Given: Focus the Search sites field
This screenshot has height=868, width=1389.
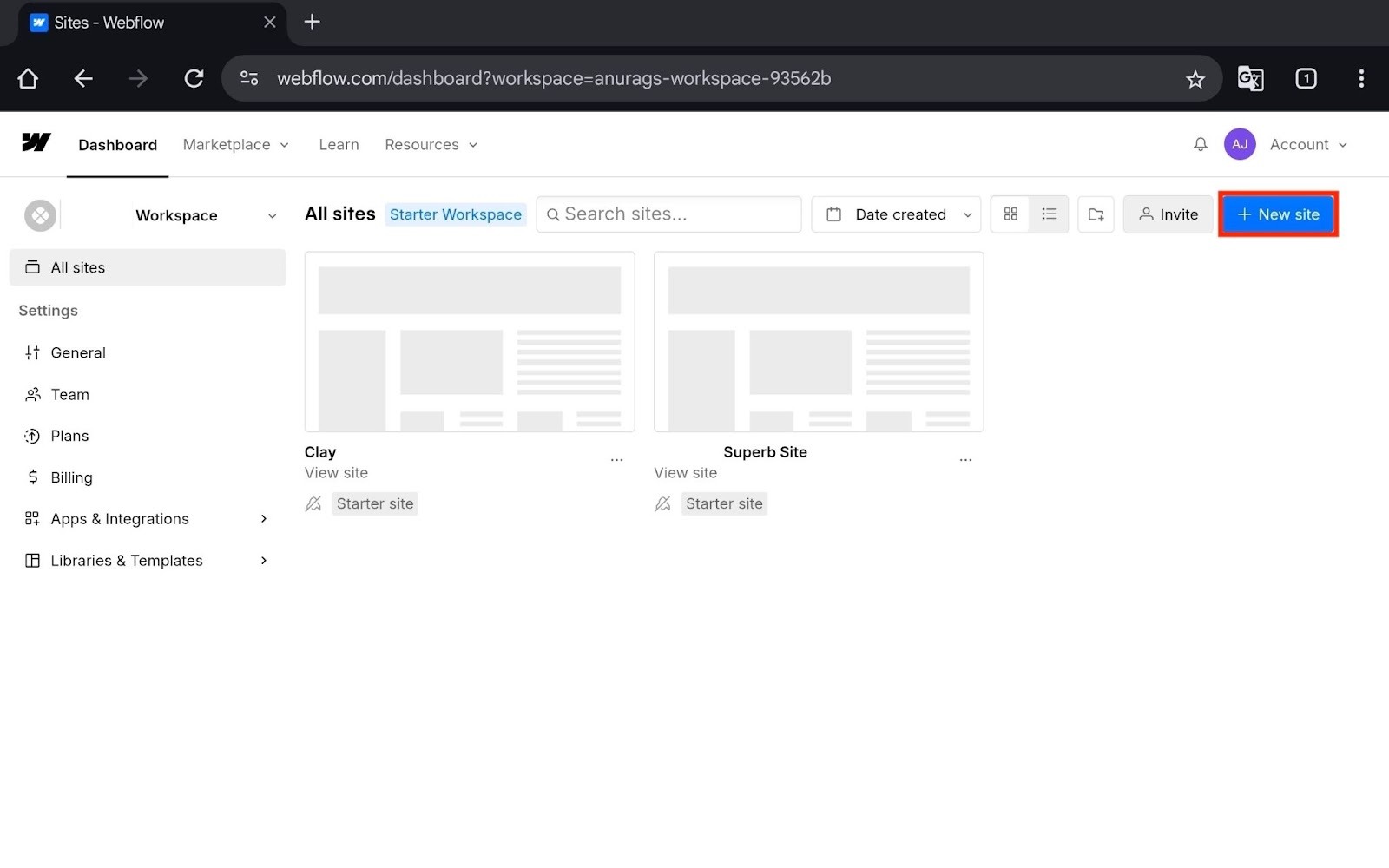Looking at the screenshot, I should (668, 214).
